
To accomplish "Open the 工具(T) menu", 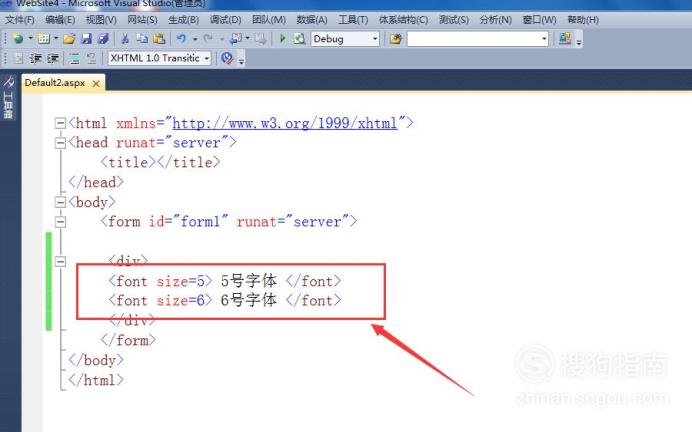I will point(353,20).
